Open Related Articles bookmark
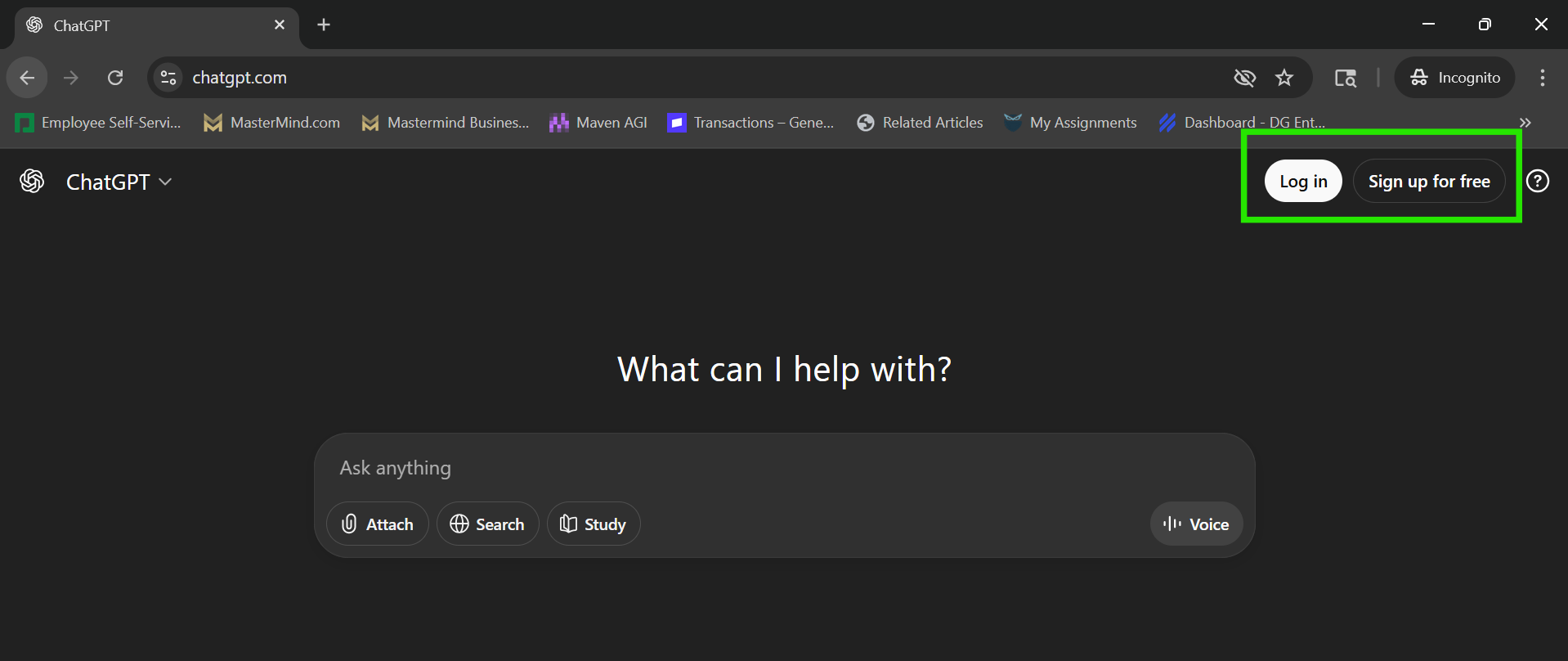 921,123
